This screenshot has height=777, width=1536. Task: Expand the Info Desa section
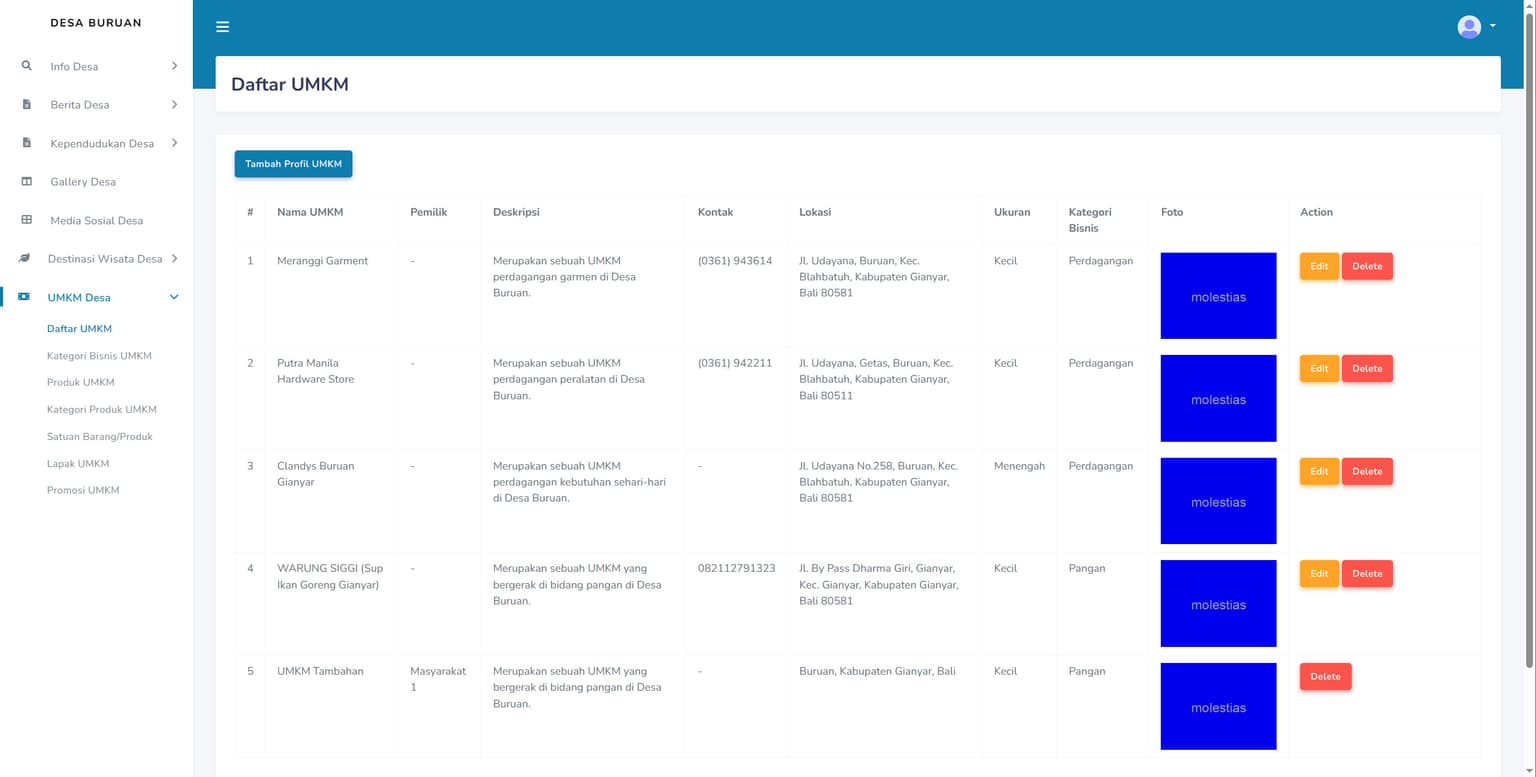click(174, 66)
